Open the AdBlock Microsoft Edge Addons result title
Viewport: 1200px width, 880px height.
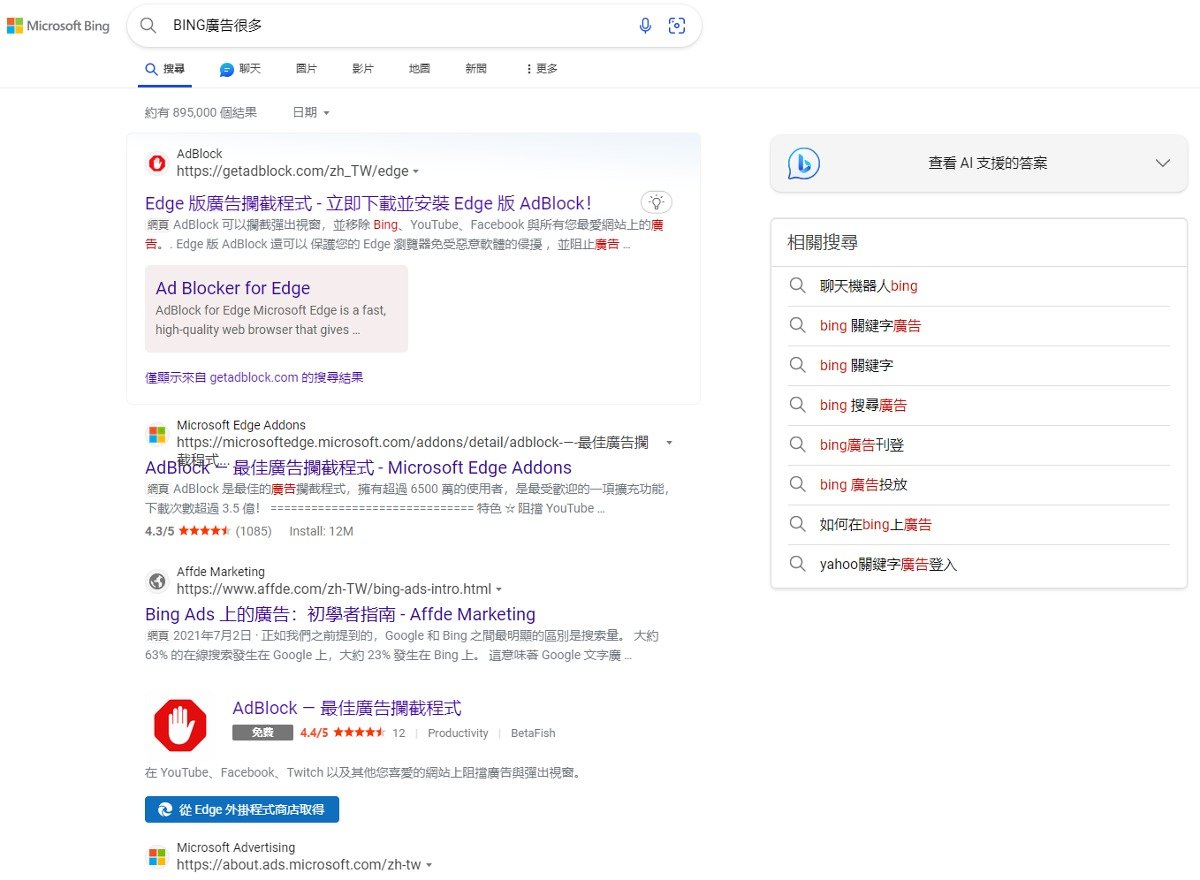358,467
